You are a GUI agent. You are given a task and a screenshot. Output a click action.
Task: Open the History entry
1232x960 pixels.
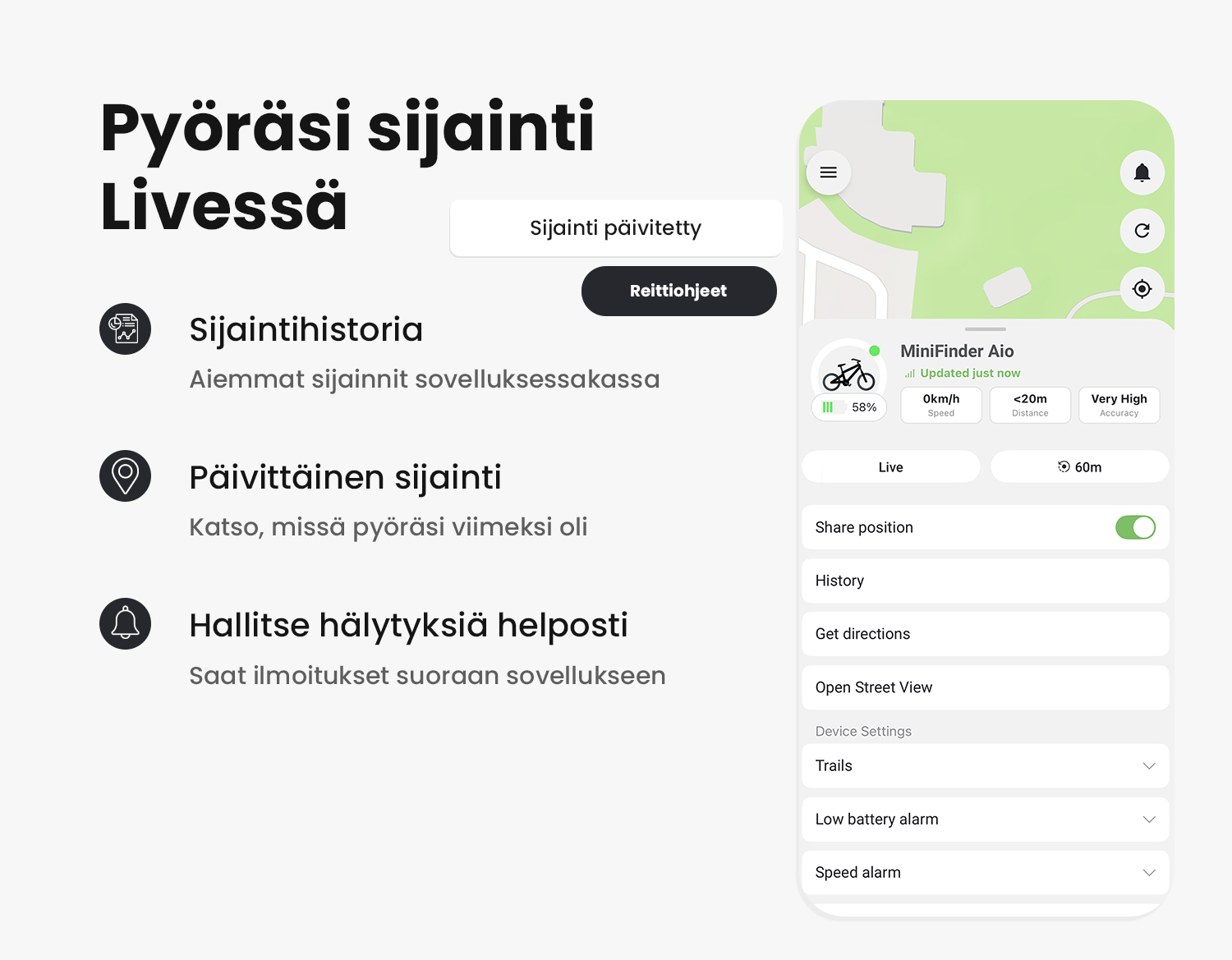986,581
